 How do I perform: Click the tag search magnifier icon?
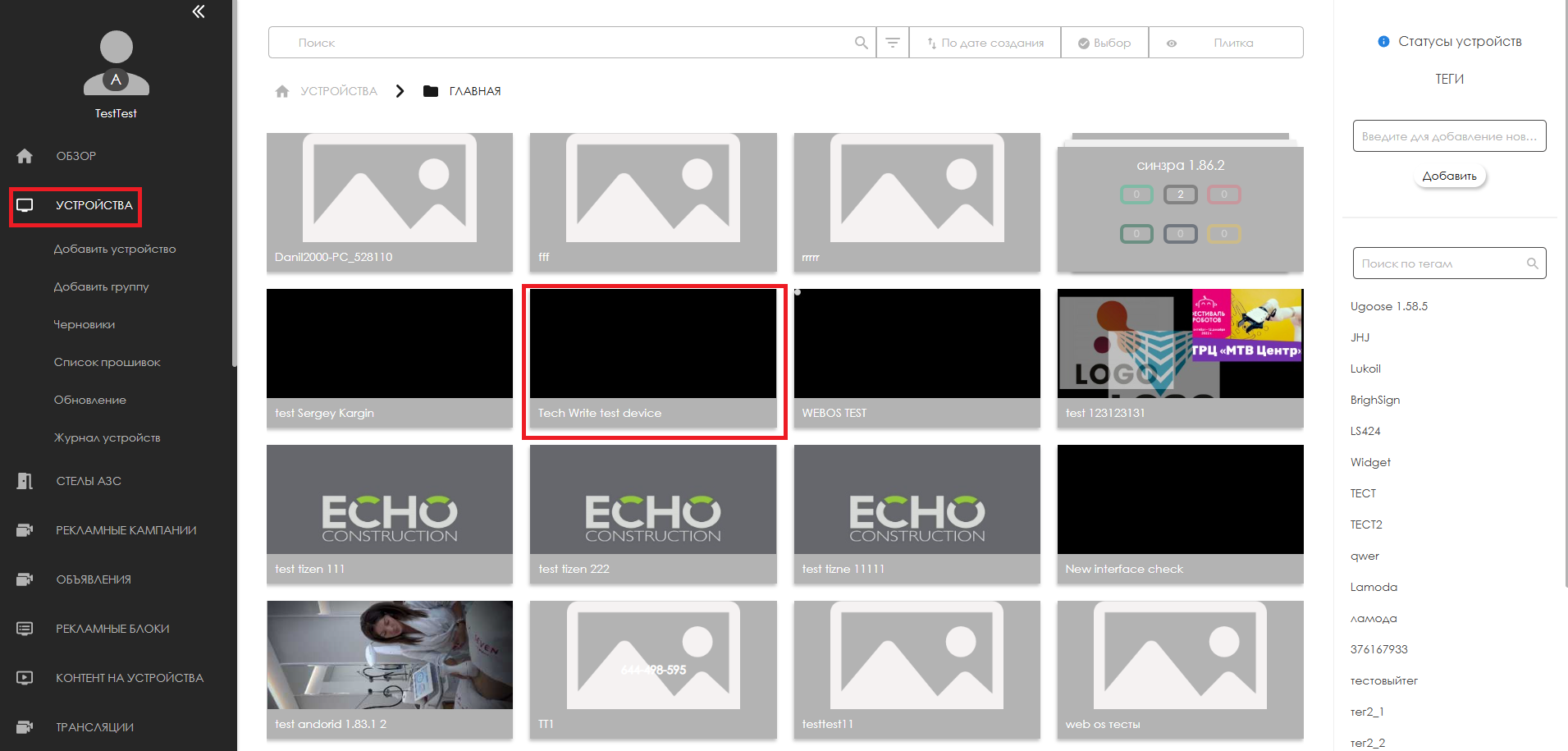(x=1532, y=263)
